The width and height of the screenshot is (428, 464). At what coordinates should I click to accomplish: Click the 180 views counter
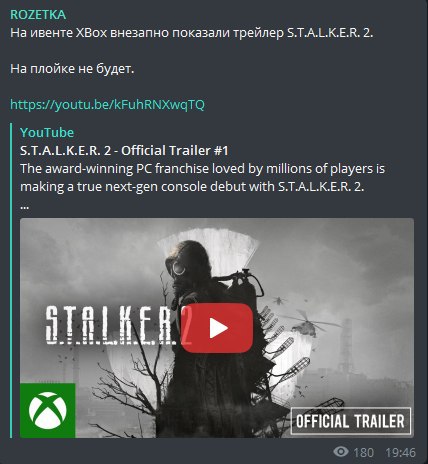click(363, 453)
